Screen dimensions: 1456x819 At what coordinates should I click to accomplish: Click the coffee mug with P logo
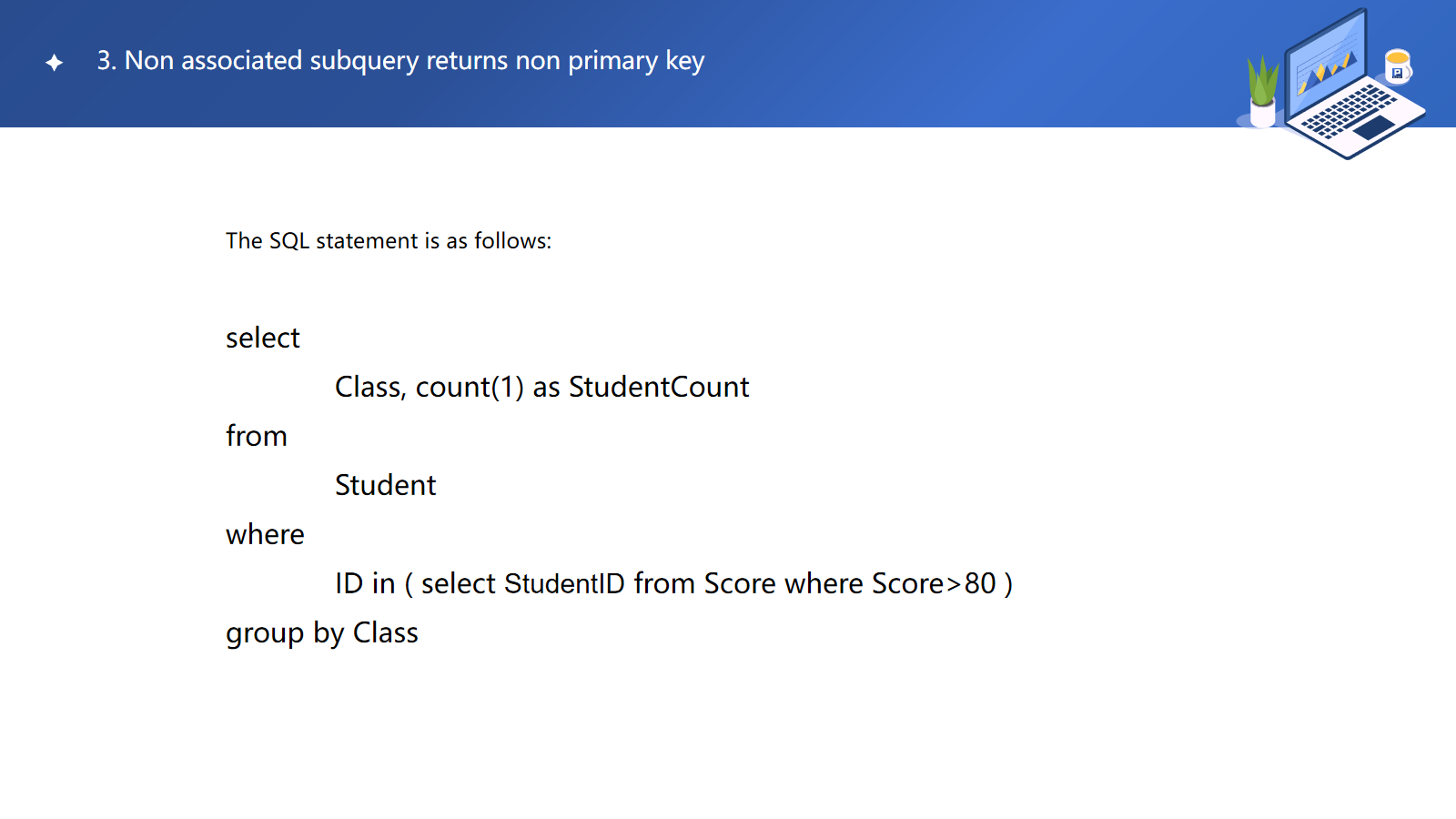(1397, 66)
